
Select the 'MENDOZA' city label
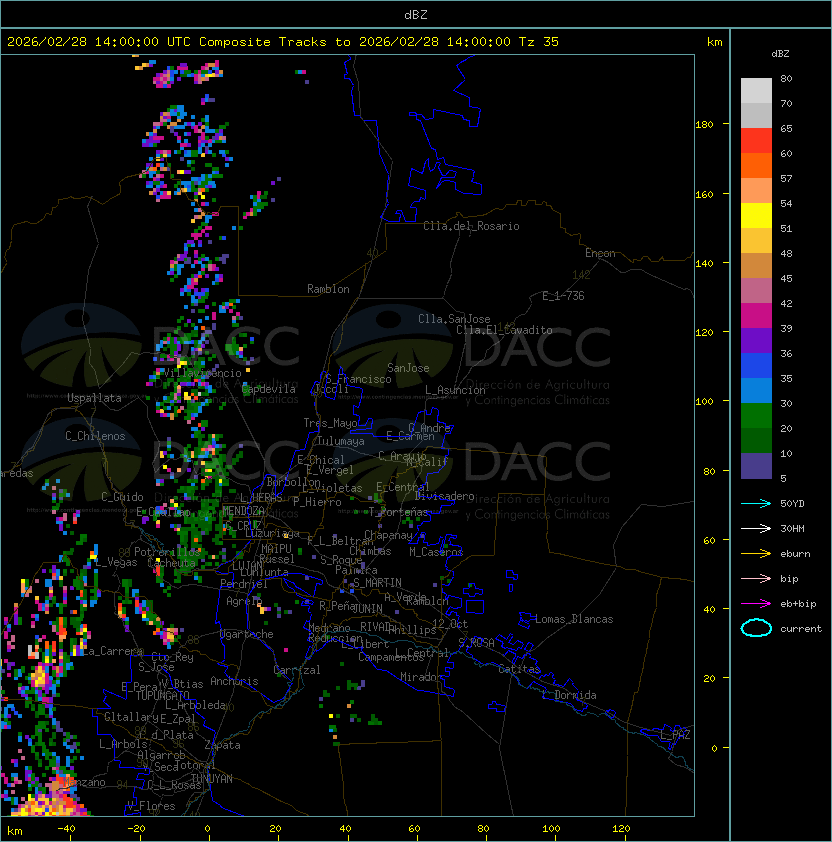pyautogui.click(x=243, y=511)
